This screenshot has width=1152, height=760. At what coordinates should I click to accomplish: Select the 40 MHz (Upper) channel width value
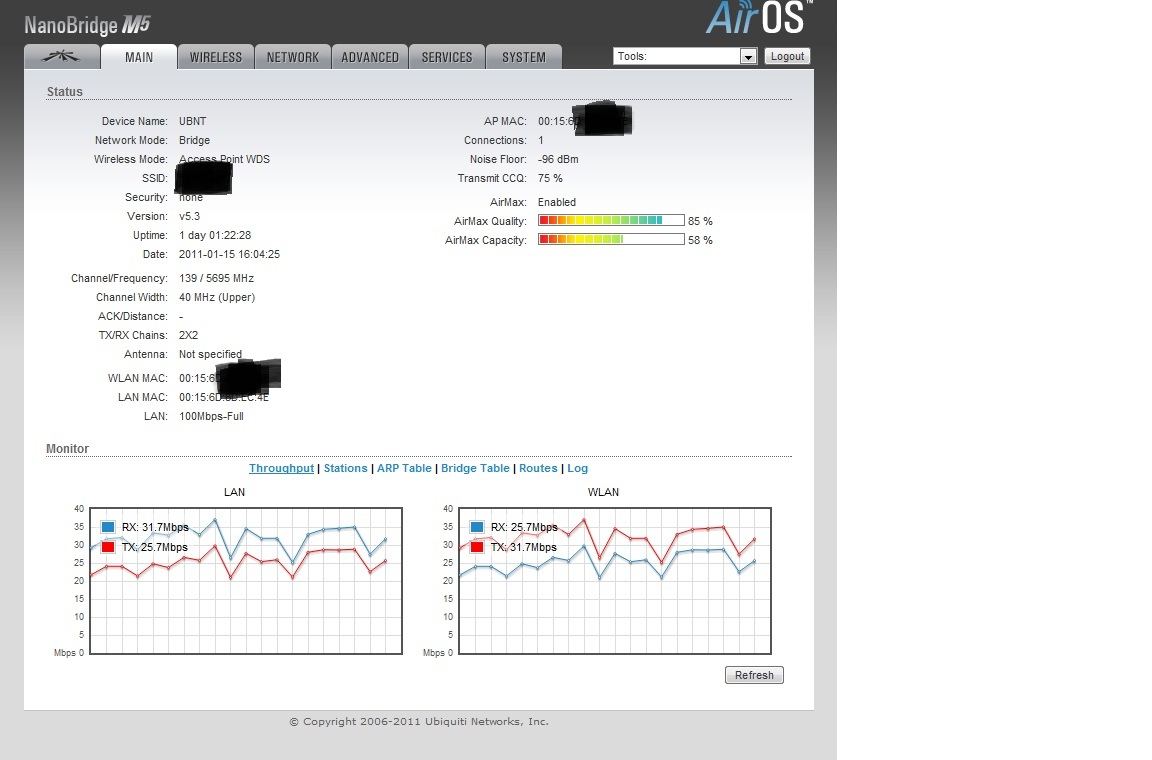pyautogui.click(x=217, y=298)
